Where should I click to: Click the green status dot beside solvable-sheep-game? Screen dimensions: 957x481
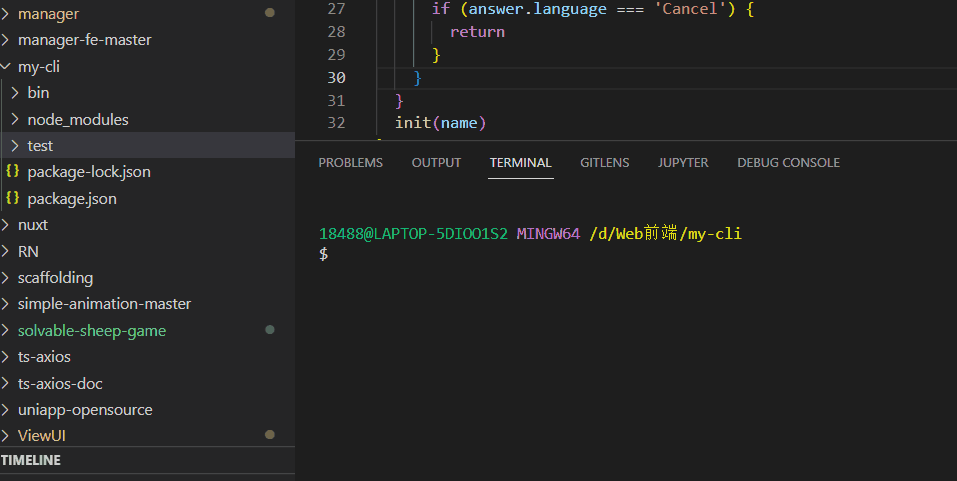pos(270,330)
